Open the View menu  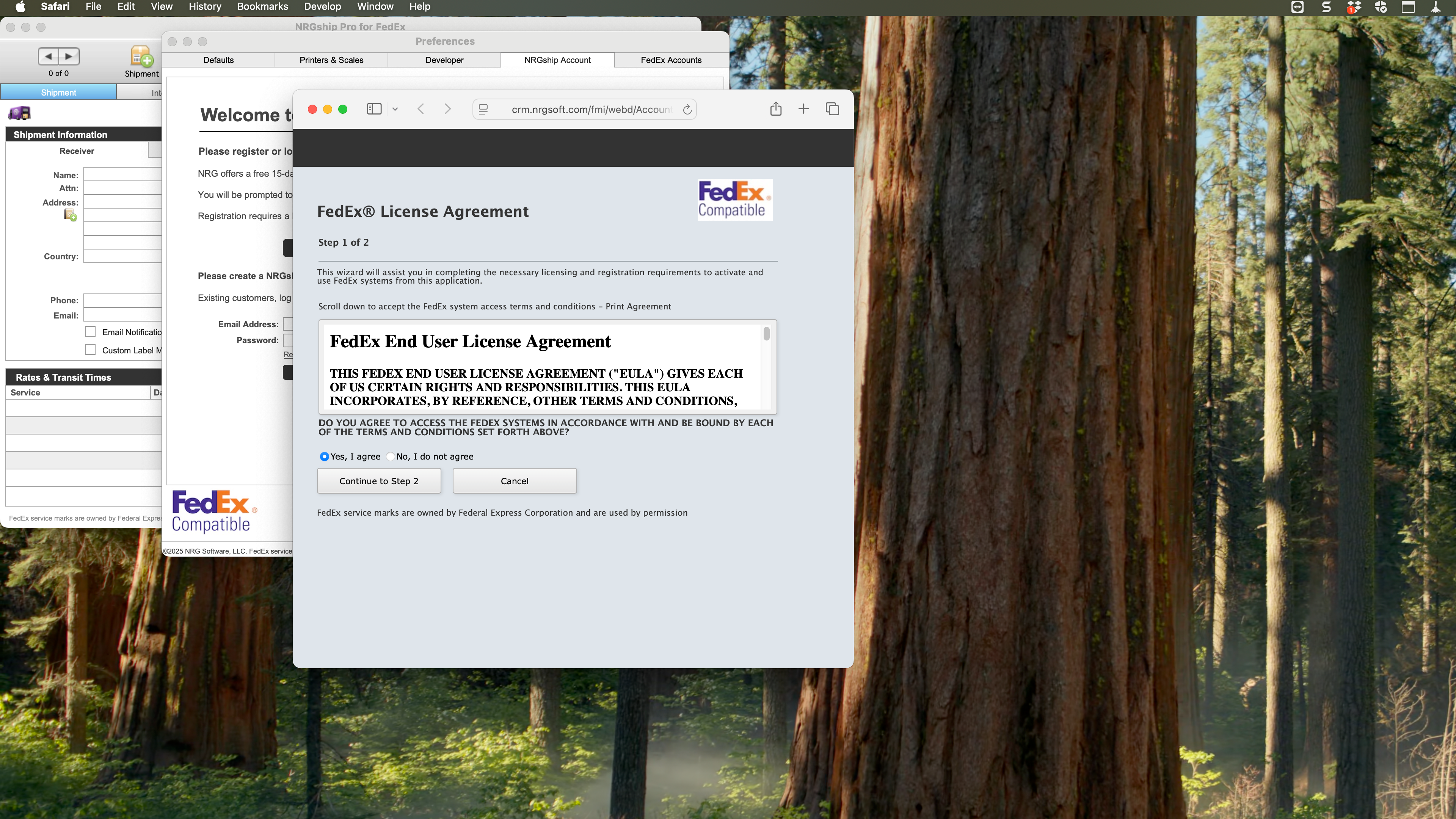(162, 7)
